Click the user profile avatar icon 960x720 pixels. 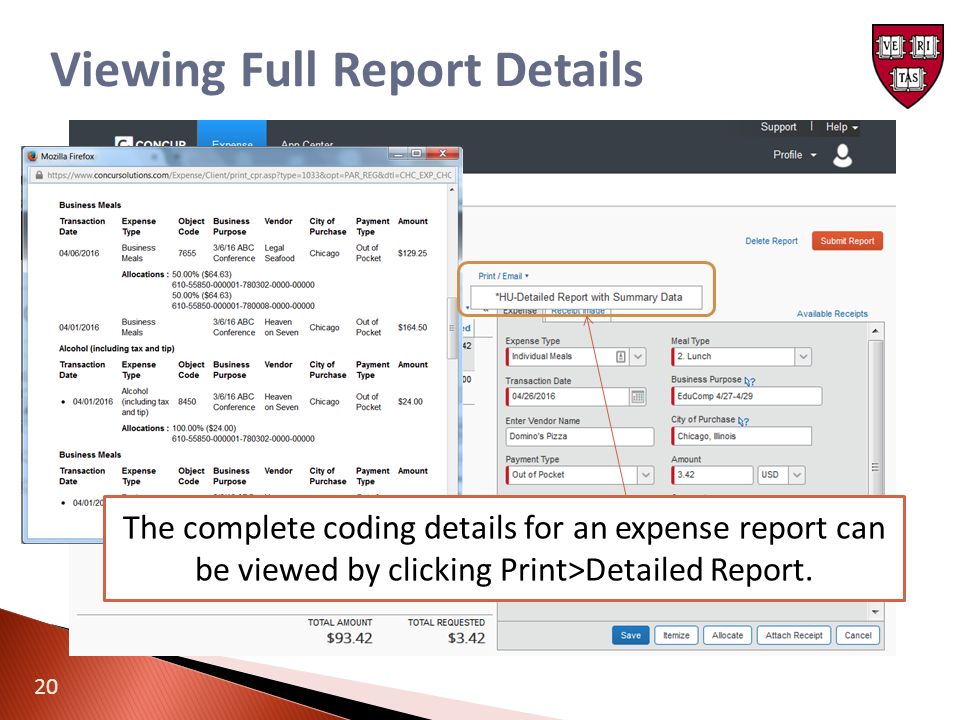point(842,156)
